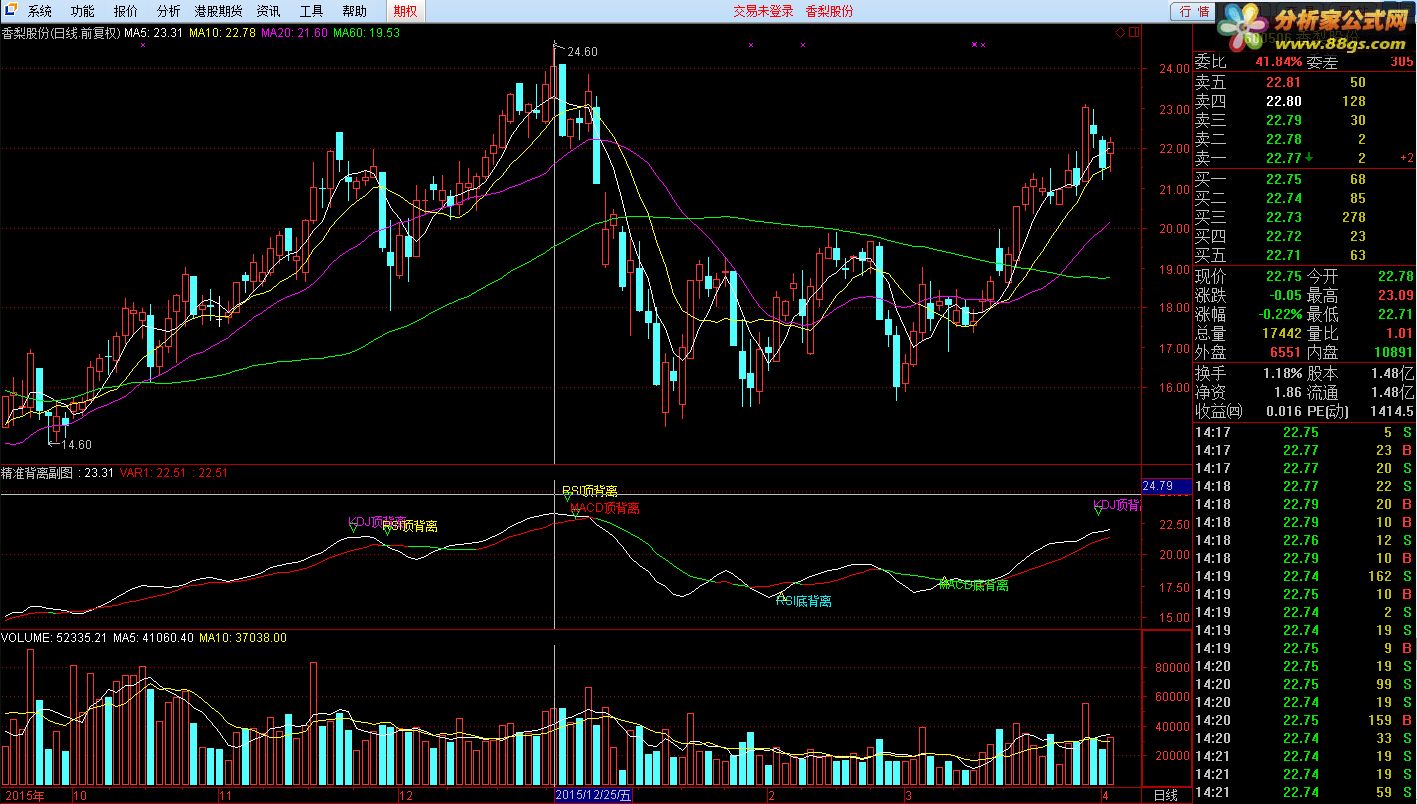The image size is (1417, 804).
Task: Click the 换手 1.18% value
Action: (x=1282, y=372)
